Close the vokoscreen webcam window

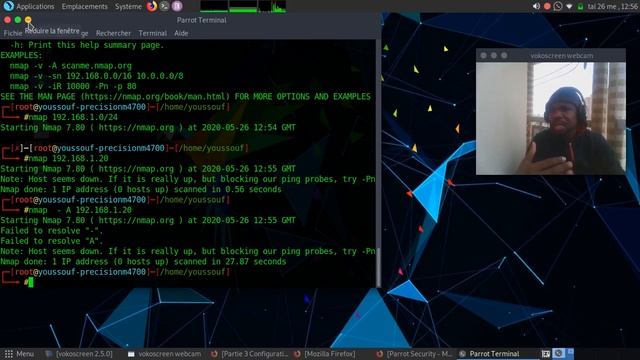pyautogui.click(x=483, y=56)
